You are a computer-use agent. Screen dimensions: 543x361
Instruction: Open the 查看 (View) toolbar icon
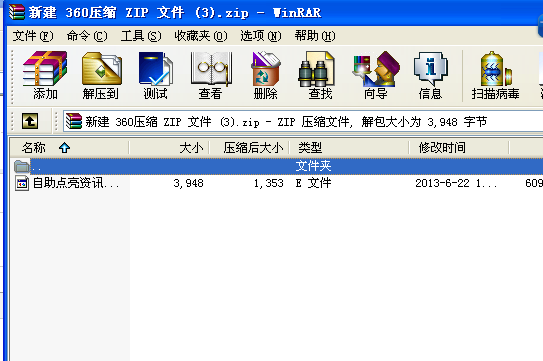coord(210,75)
